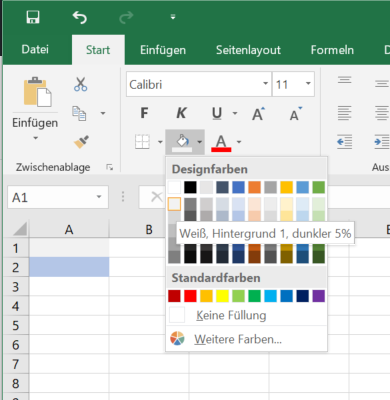Pick dark red standard color swatch
Screen dimensions: 390x400
[x=174, y=296]
